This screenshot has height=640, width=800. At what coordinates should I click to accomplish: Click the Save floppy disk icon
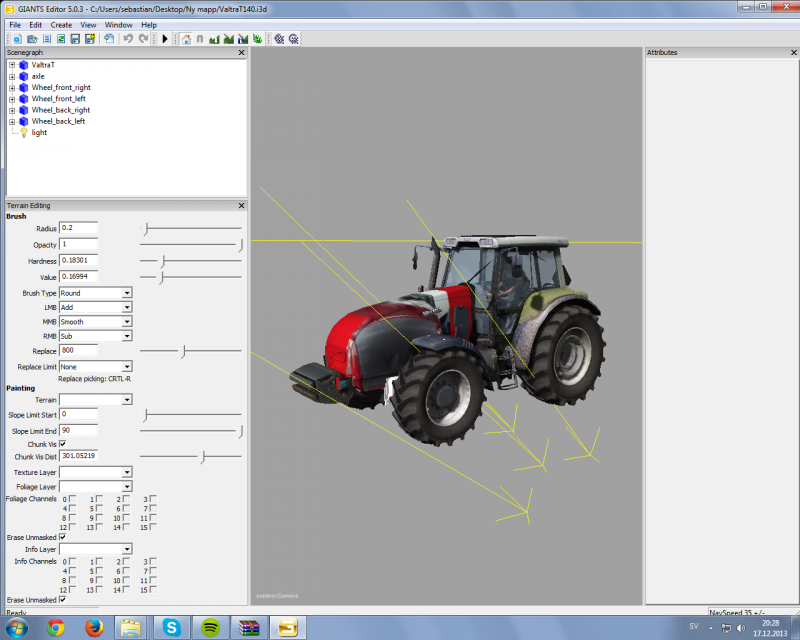(x=75, y=39)
